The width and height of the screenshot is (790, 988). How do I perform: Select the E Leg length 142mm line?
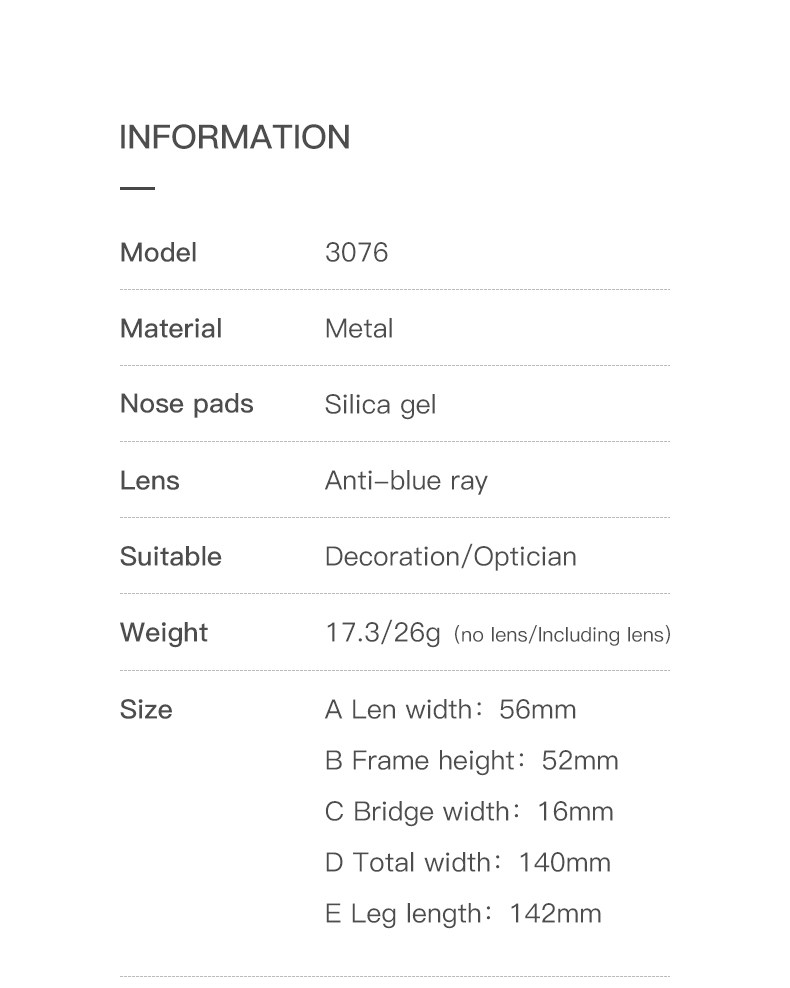coord(463,914)
